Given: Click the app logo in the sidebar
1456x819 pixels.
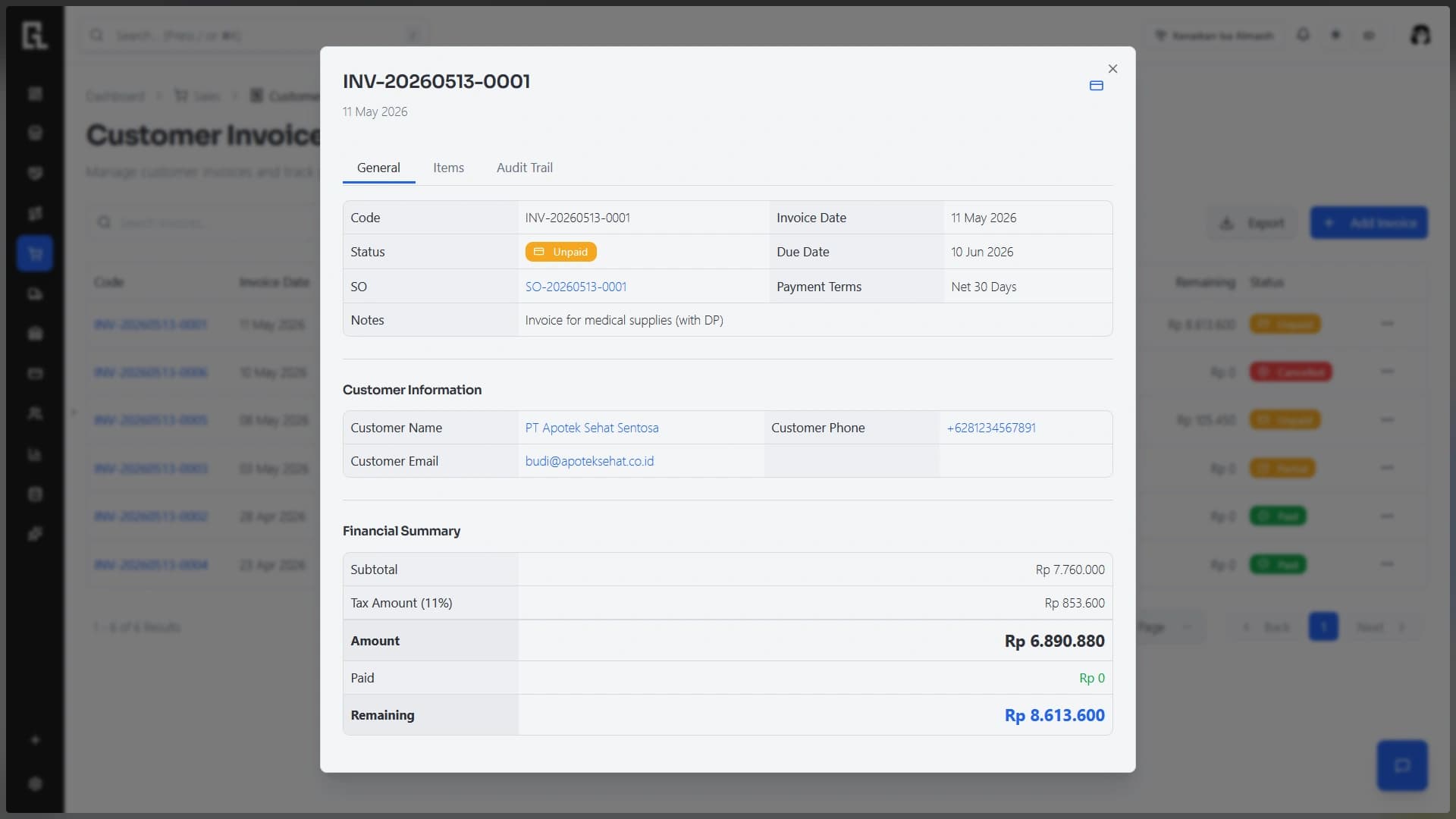Looking at the screenshot, I should click(x=34, y=35).
